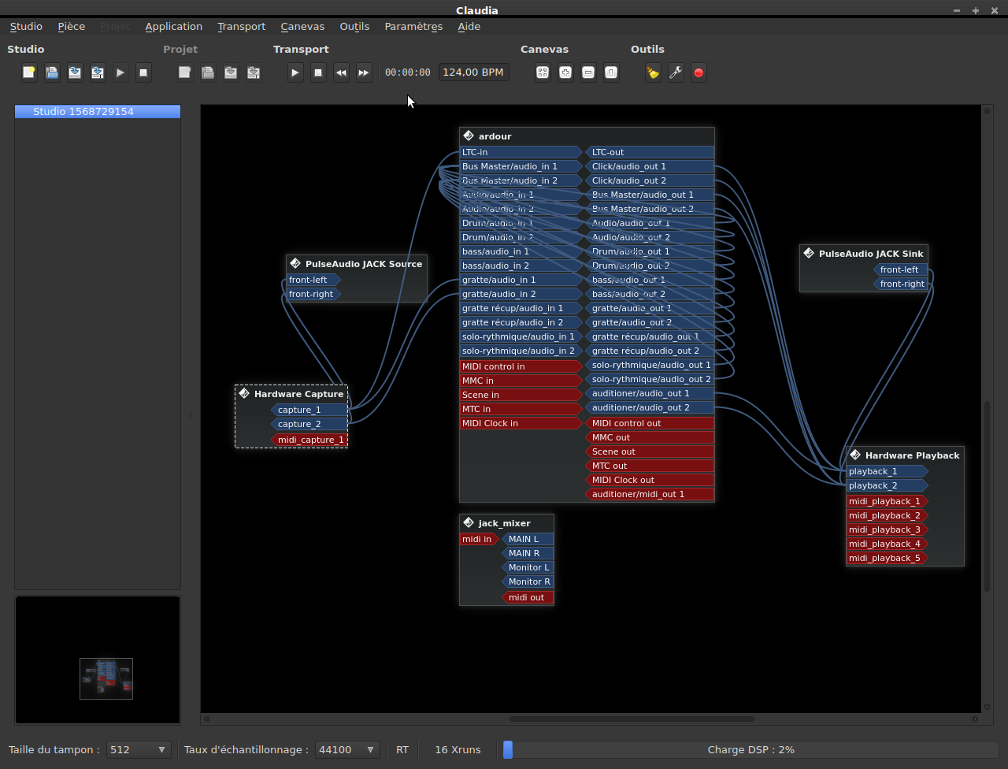Click the Charge DSP progress bar
The height and width of the screenshot is (769, 1008).
pos(750,749)
